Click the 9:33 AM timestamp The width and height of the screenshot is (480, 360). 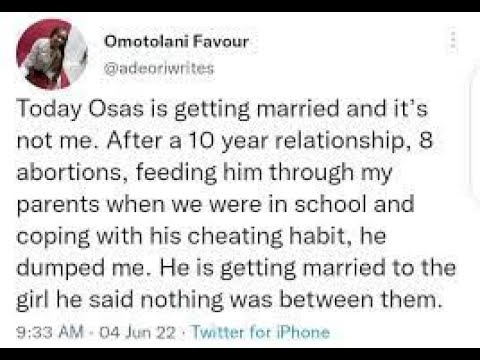coord(50,332)
